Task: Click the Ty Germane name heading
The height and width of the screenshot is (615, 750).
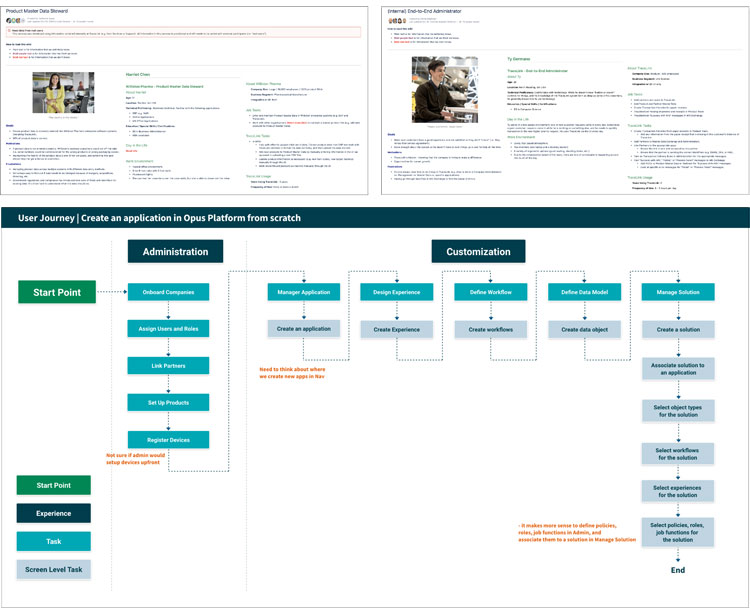Action: pos(518,59)
